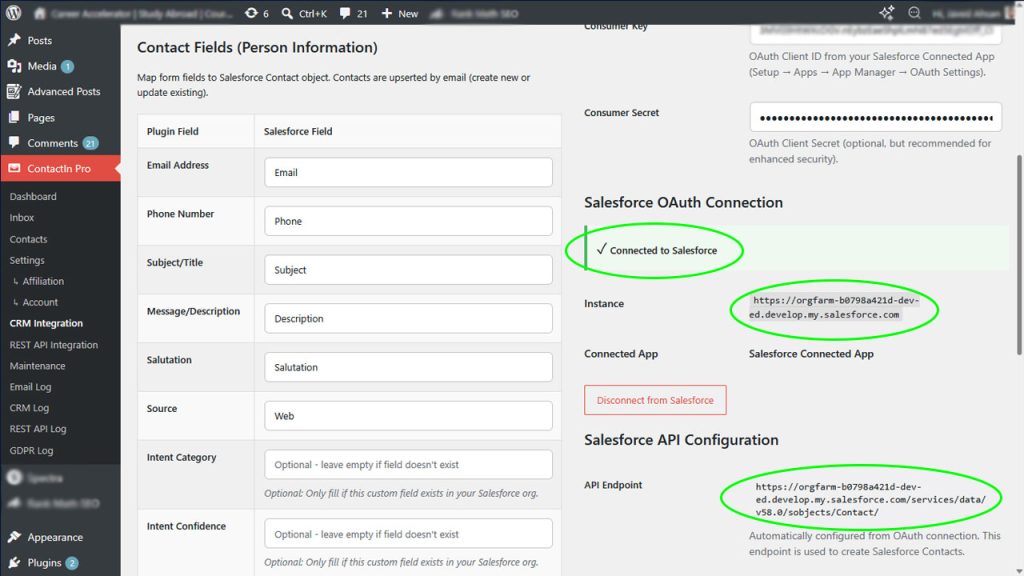Click the magnifier icon in admin bar
Screen dimensions: 1024x576
point(914,12)
